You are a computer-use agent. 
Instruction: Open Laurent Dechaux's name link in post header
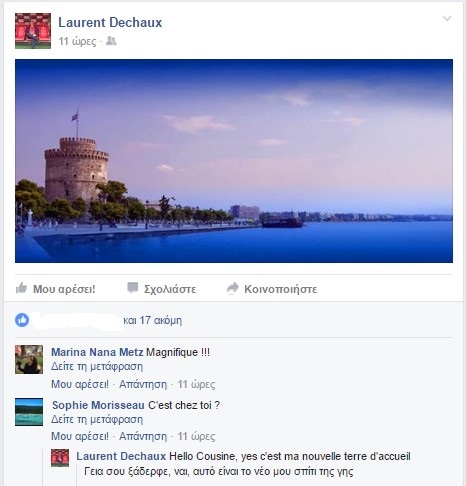[110, 22]
